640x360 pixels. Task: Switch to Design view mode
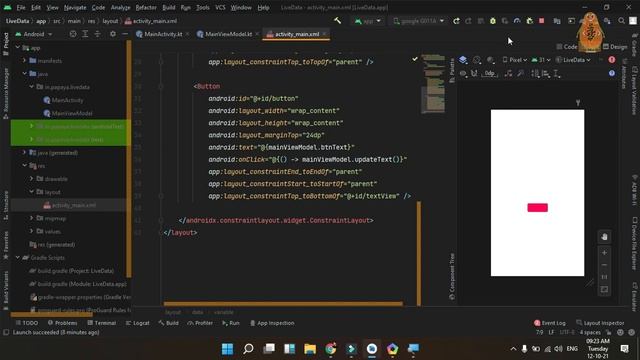point(615,47)
